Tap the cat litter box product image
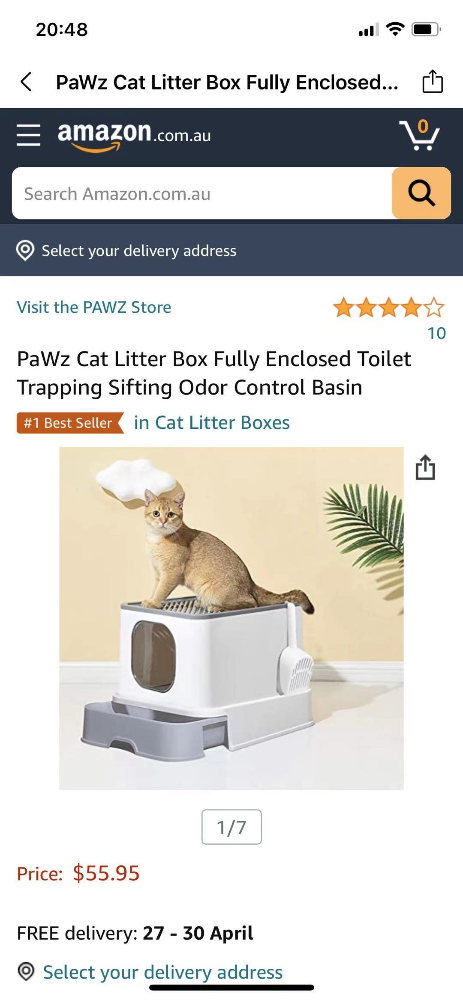The height and width of the screenshot is (1000, 463). tap(232, 618)
